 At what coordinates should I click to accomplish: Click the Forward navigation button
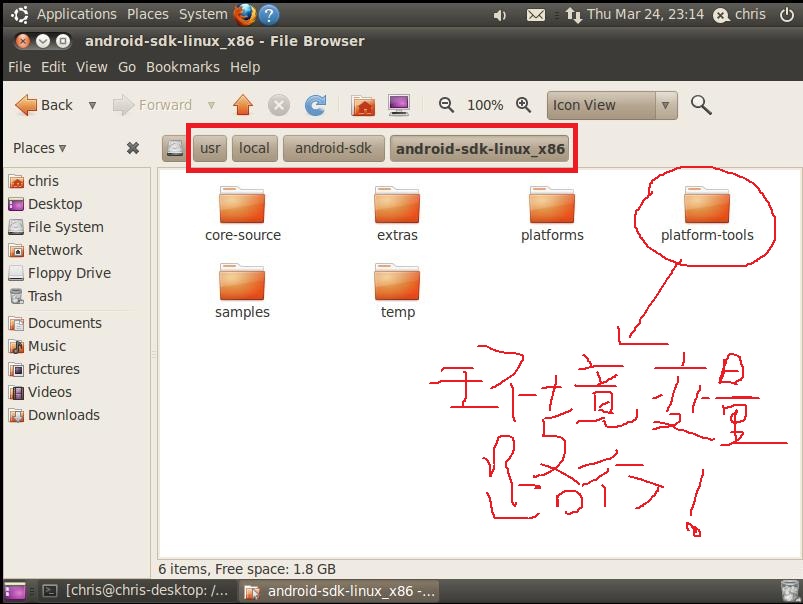pyautogui.click(x=152, y=105)
